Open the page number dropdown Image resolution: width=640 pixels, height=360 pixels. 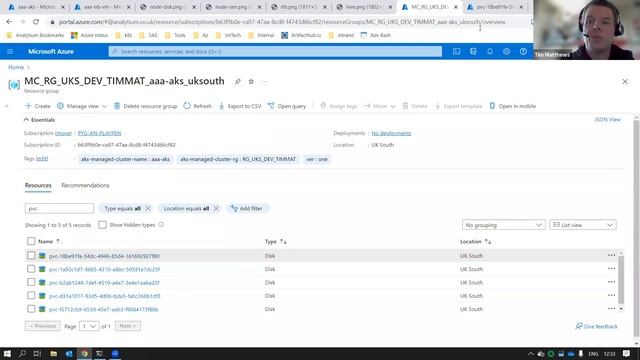[x=89, y=326]
